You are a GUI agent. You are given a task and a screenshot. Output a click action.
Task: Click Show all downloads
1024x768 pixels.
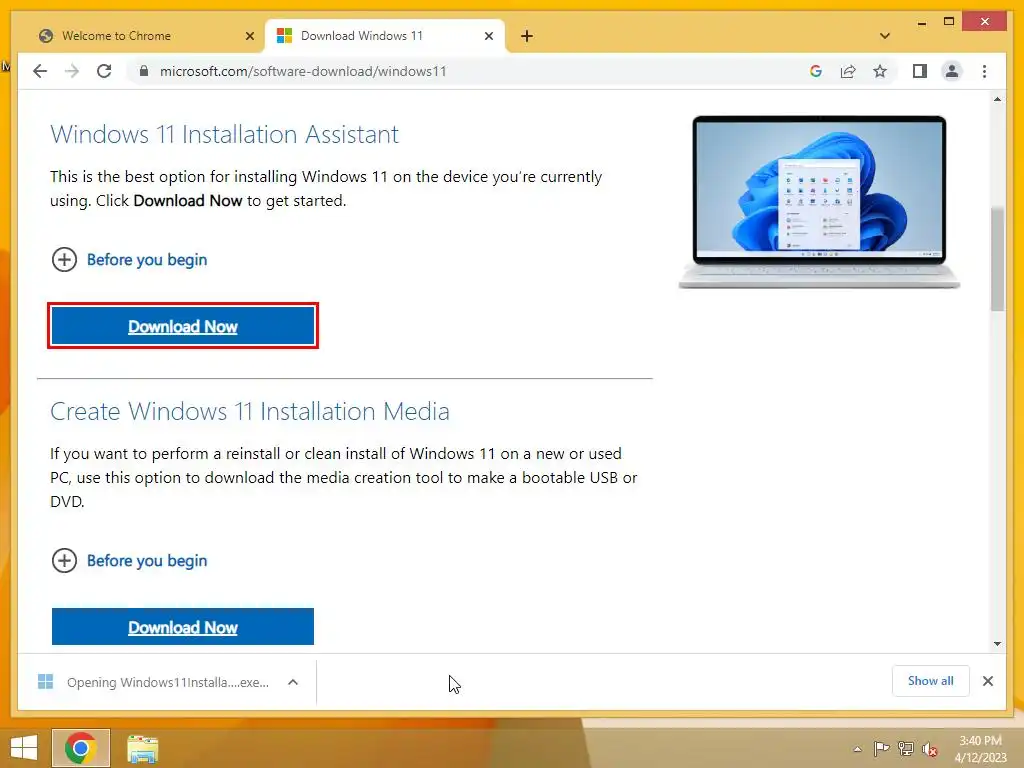point(931,681)
